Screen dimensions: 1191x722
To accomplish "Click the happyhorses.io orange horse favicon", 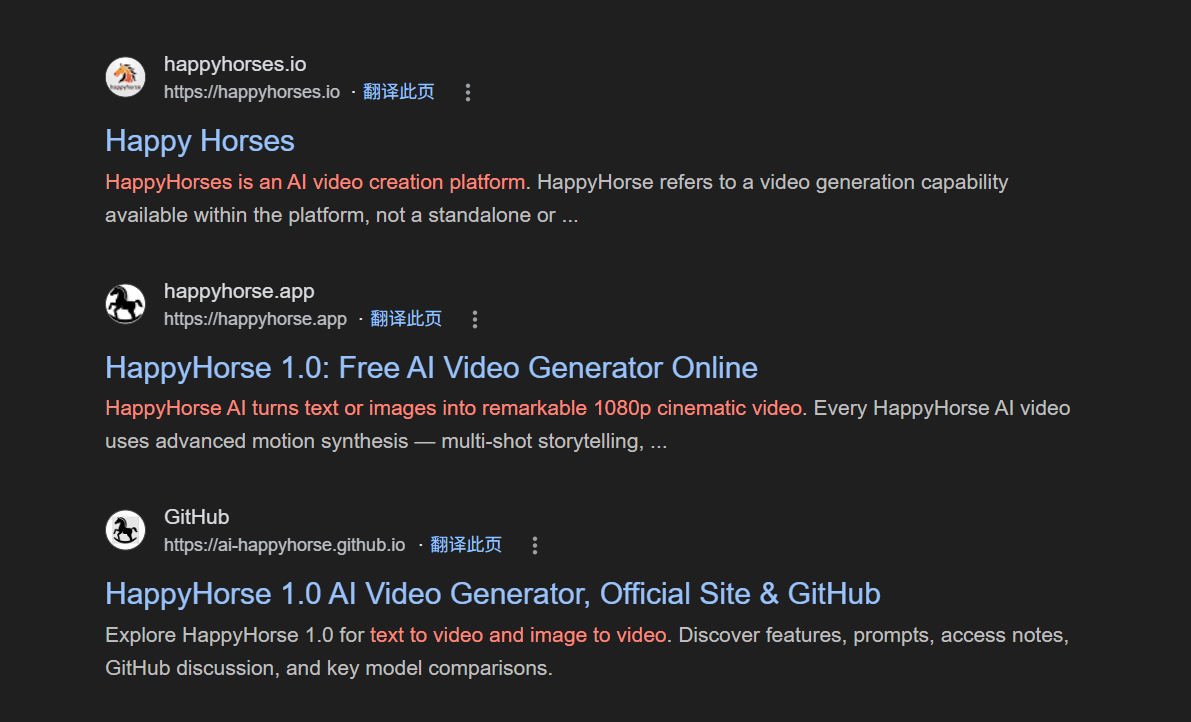I will click(125, 77).
